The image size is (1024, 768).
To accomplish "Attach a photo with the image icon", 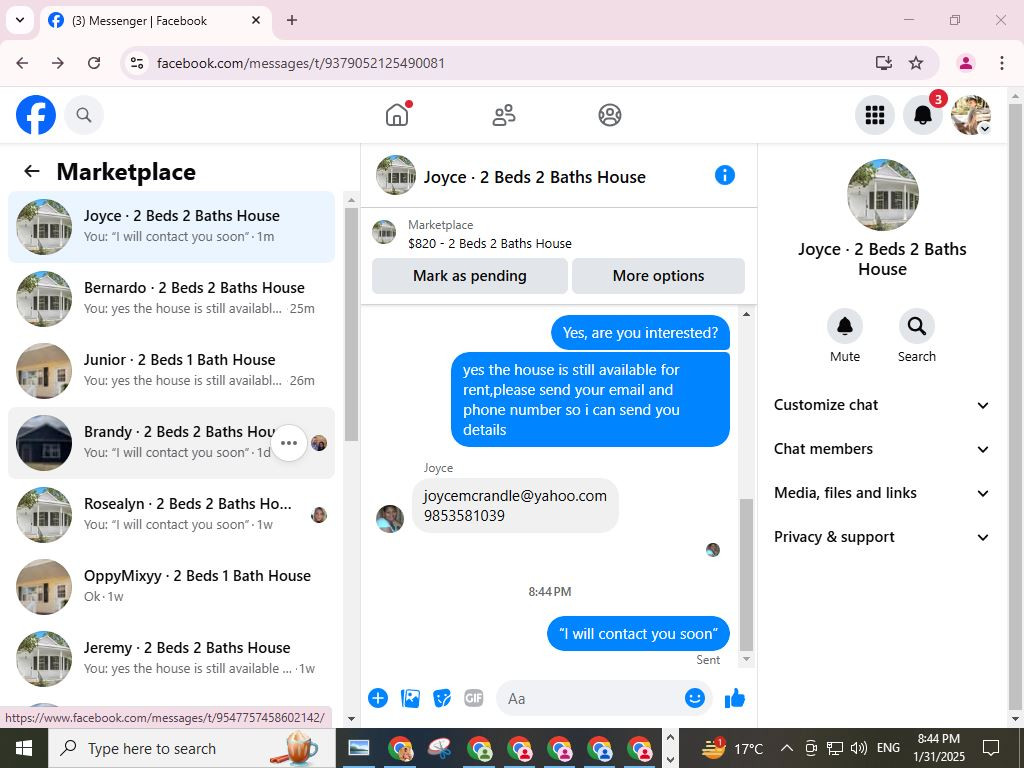I will point(410,698).
